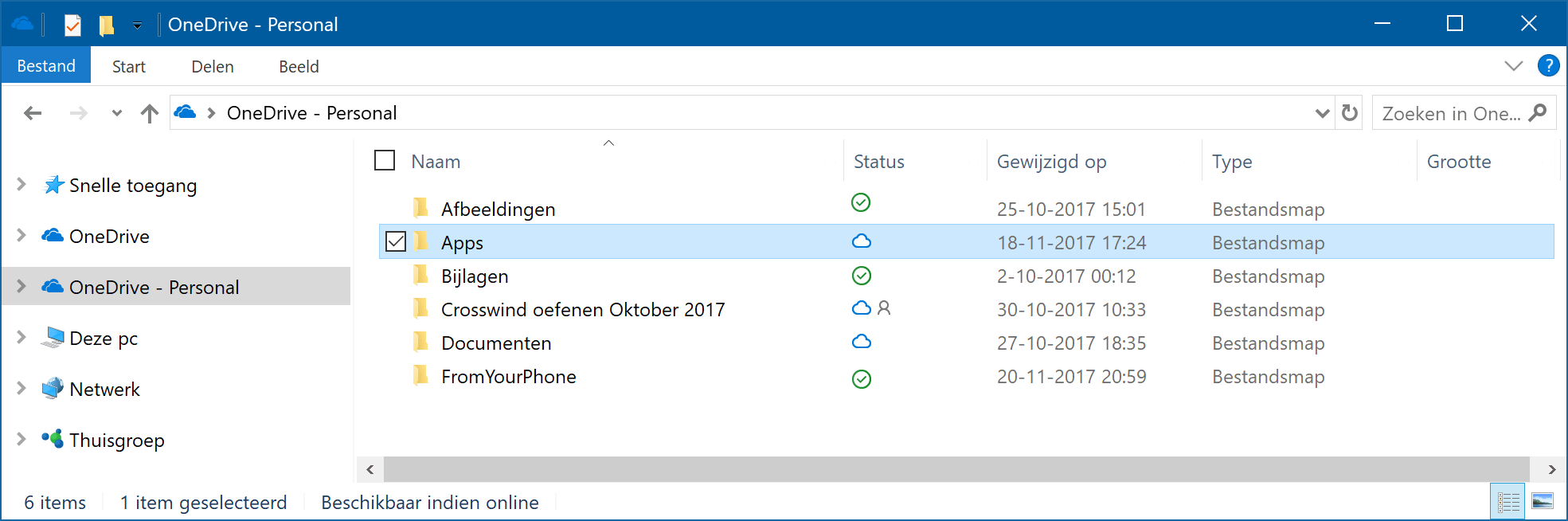This screenshot has width=1568, height=521.
Task: Sort by the Status column
Action: [879, 162]
